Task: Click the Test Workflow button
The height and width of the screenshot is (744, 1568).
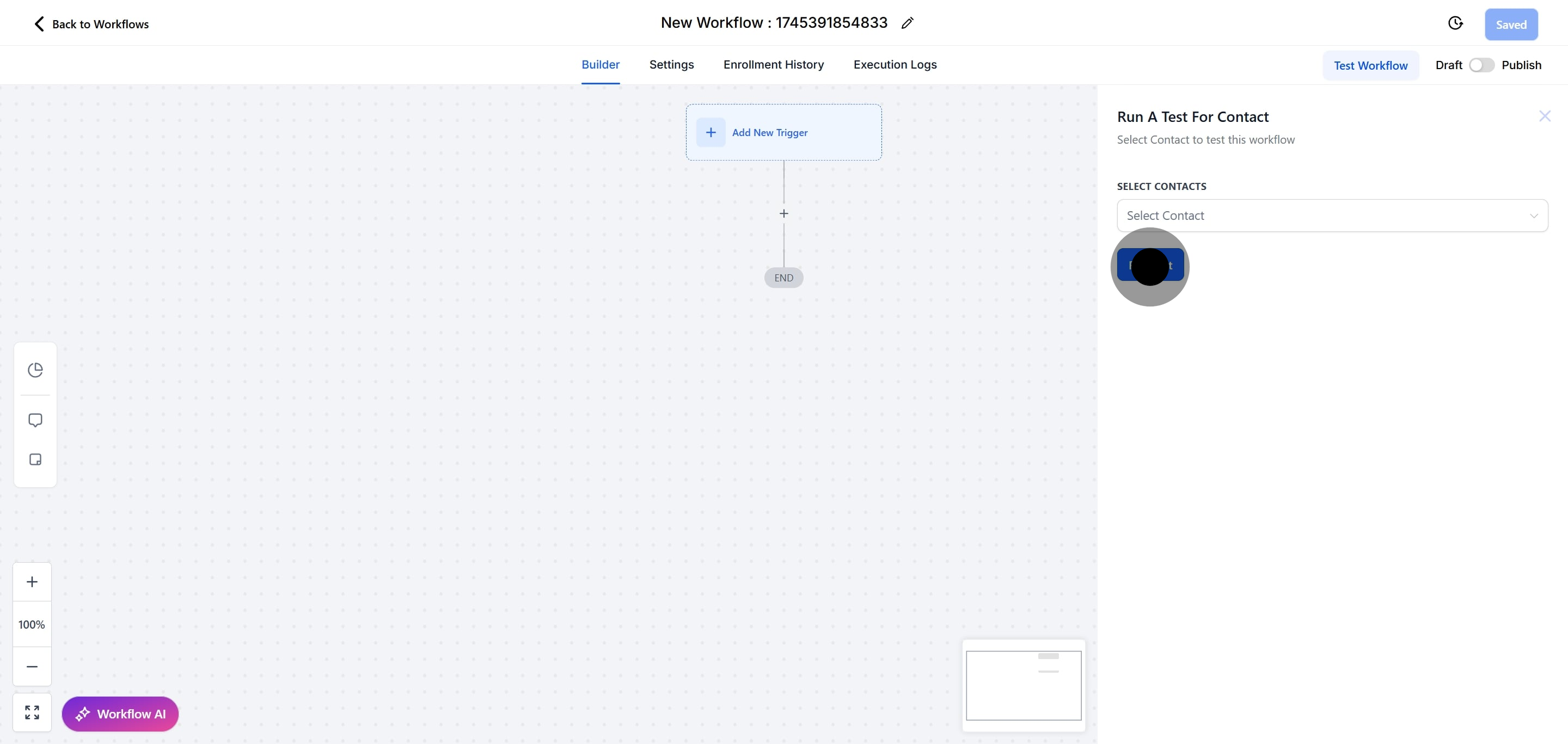Action: 1370,65
